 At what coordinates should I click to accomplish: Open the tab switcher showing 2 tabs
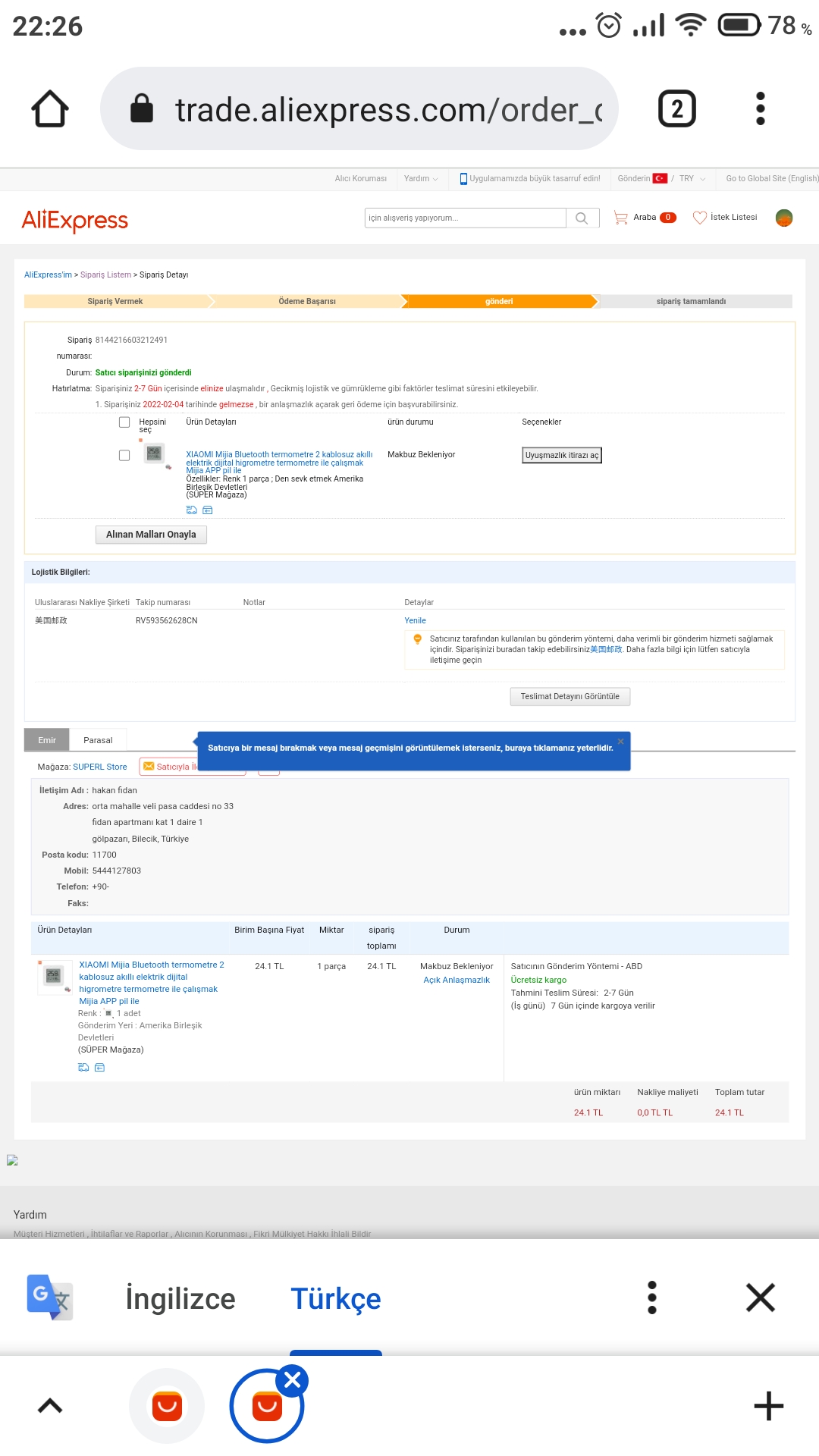pyautogui.click(x=676, y=108)
